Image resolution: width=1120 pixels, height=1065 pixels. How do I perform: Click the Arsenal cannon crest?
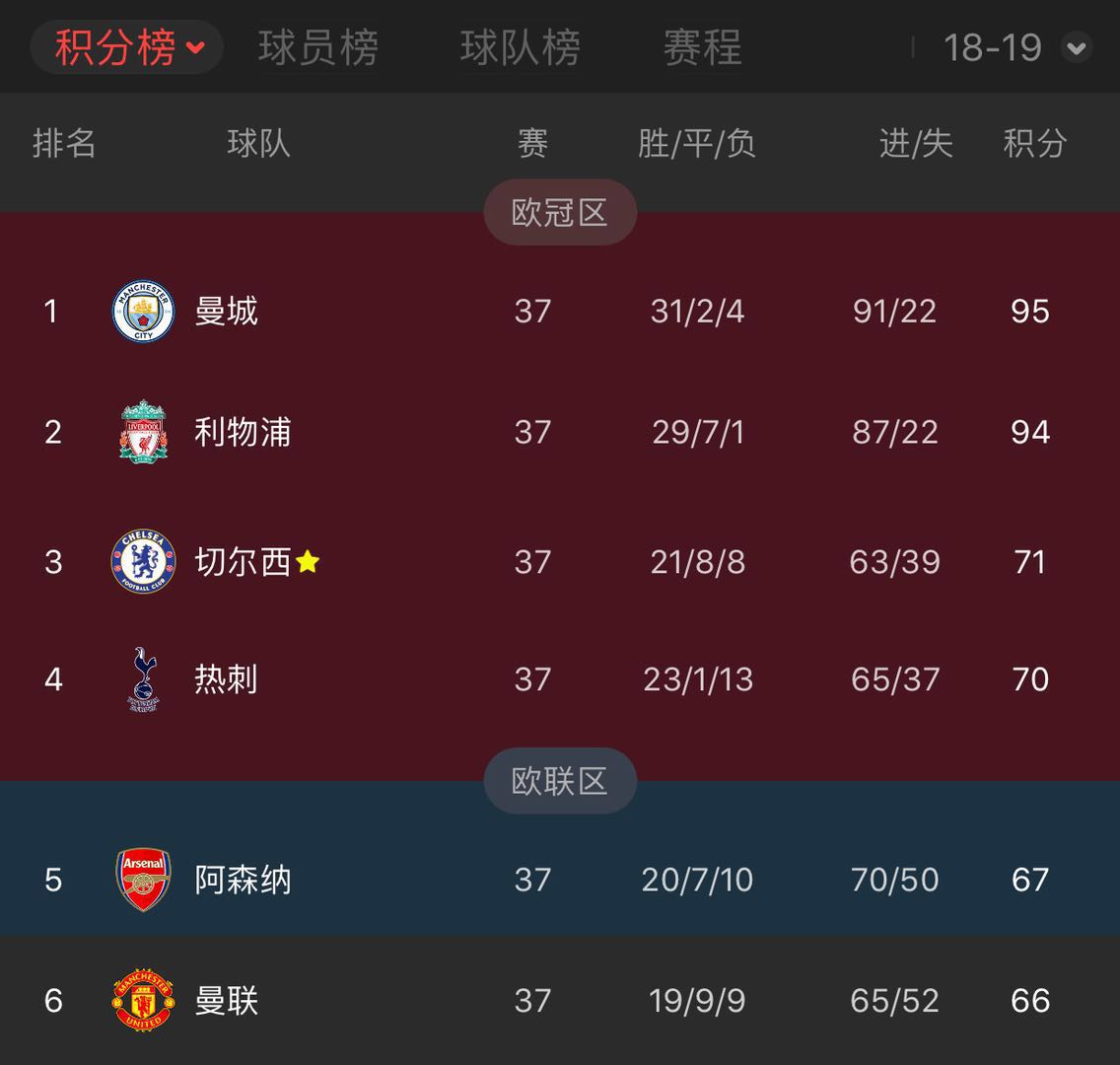144,880
